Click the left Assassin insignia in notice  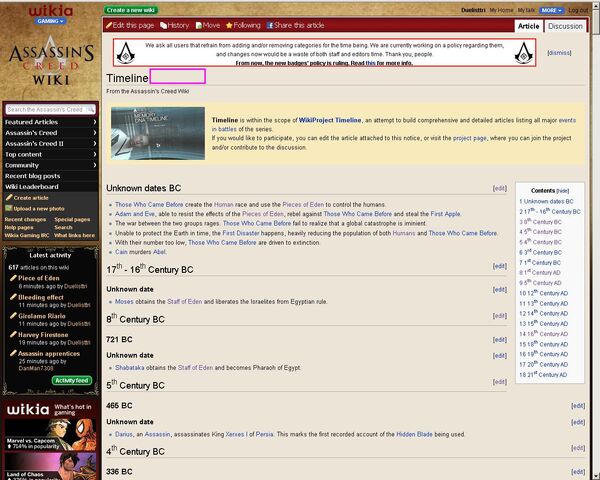(126, 53)
